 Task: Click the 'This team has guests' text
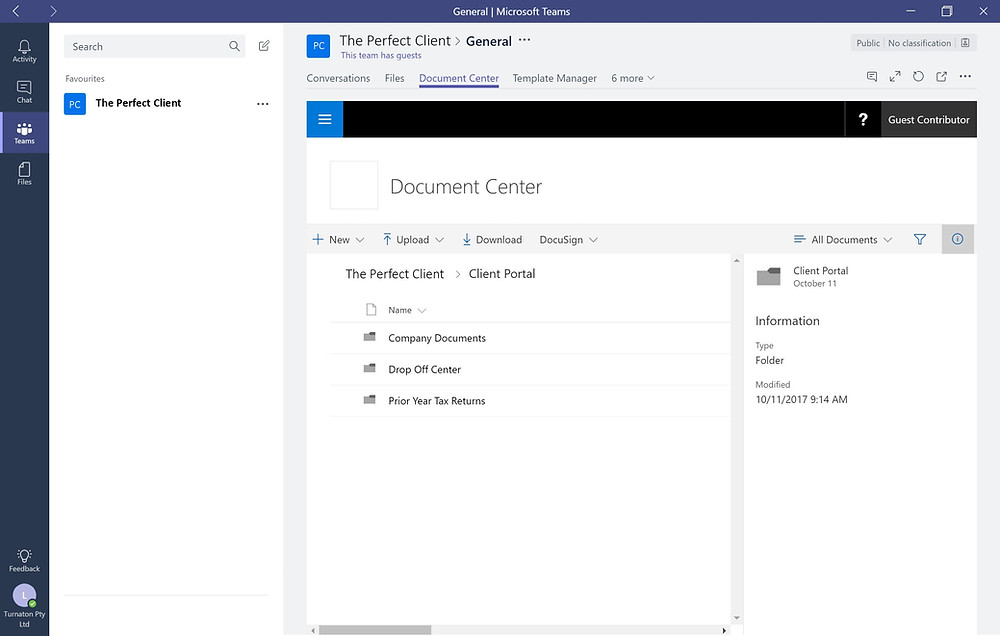coord(381,55)
